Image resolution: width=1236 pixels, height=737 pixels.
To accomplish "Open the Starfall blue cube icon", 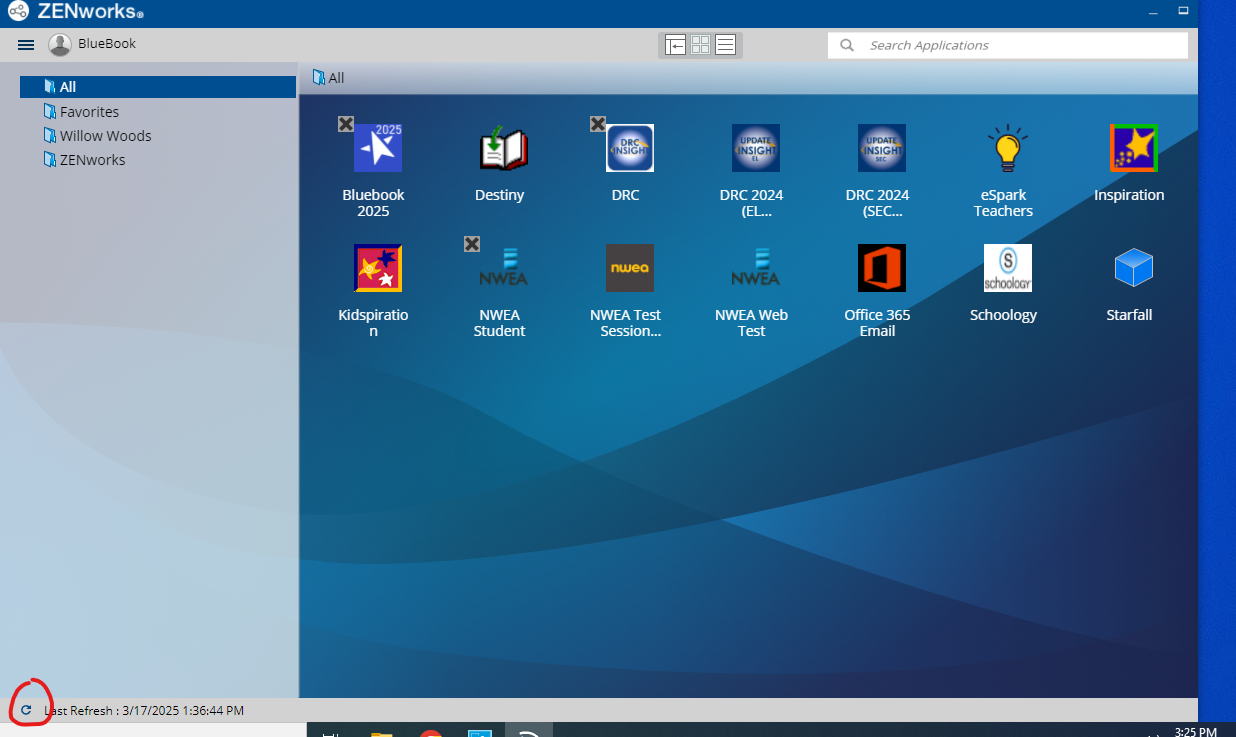I will [x=1133, y=269].
